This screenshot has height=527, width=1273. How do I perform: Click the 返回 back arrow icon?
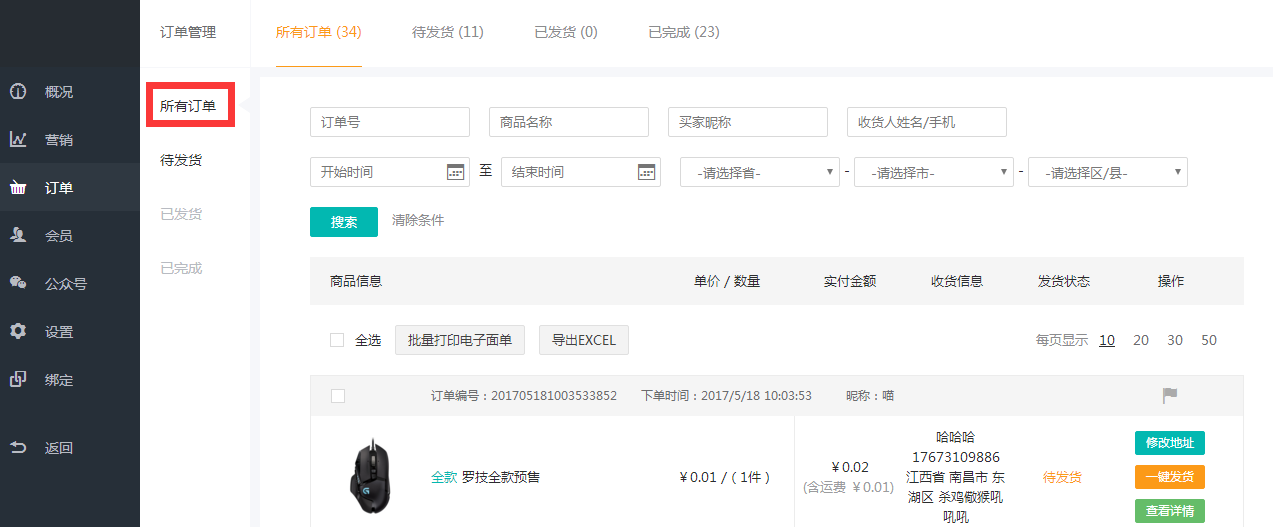[18, 448]
